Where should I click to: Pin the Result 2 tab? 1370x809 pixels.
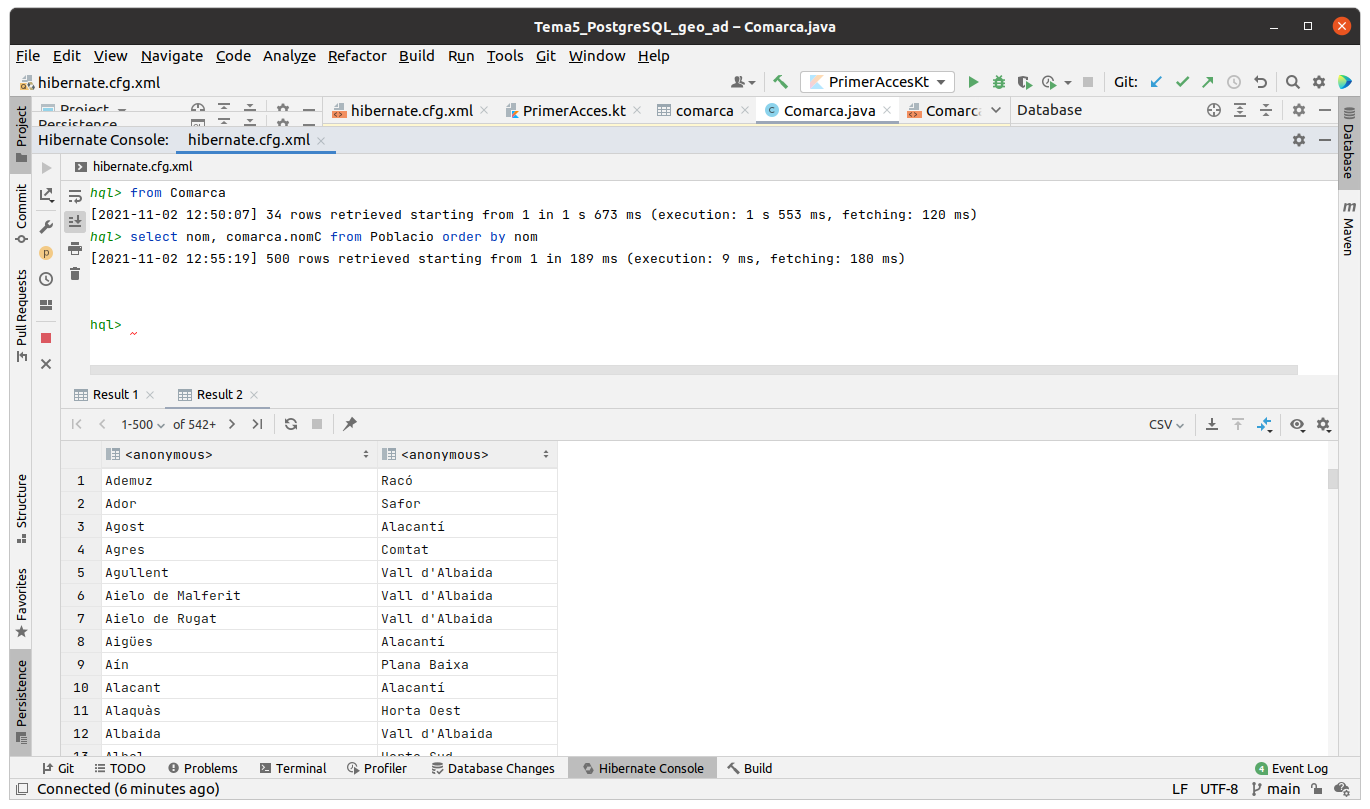[349, 424]
